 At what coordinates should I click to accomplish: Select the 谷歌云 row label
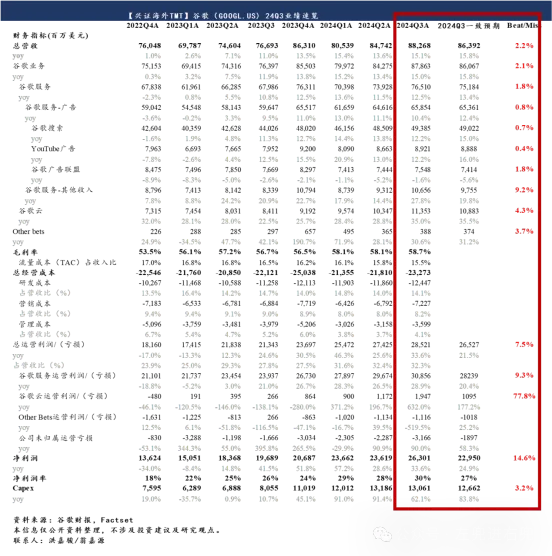[30, 211]
